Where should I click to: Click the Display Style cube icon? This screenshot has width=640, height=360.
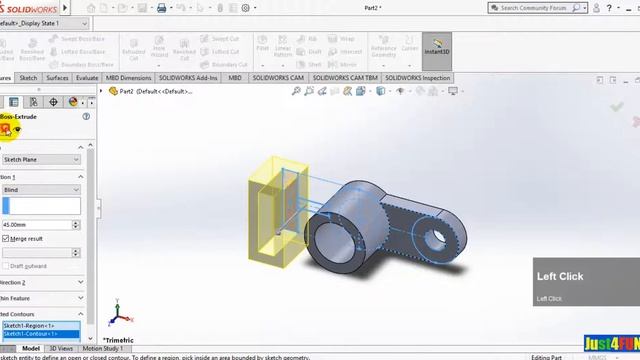[380, 91]
